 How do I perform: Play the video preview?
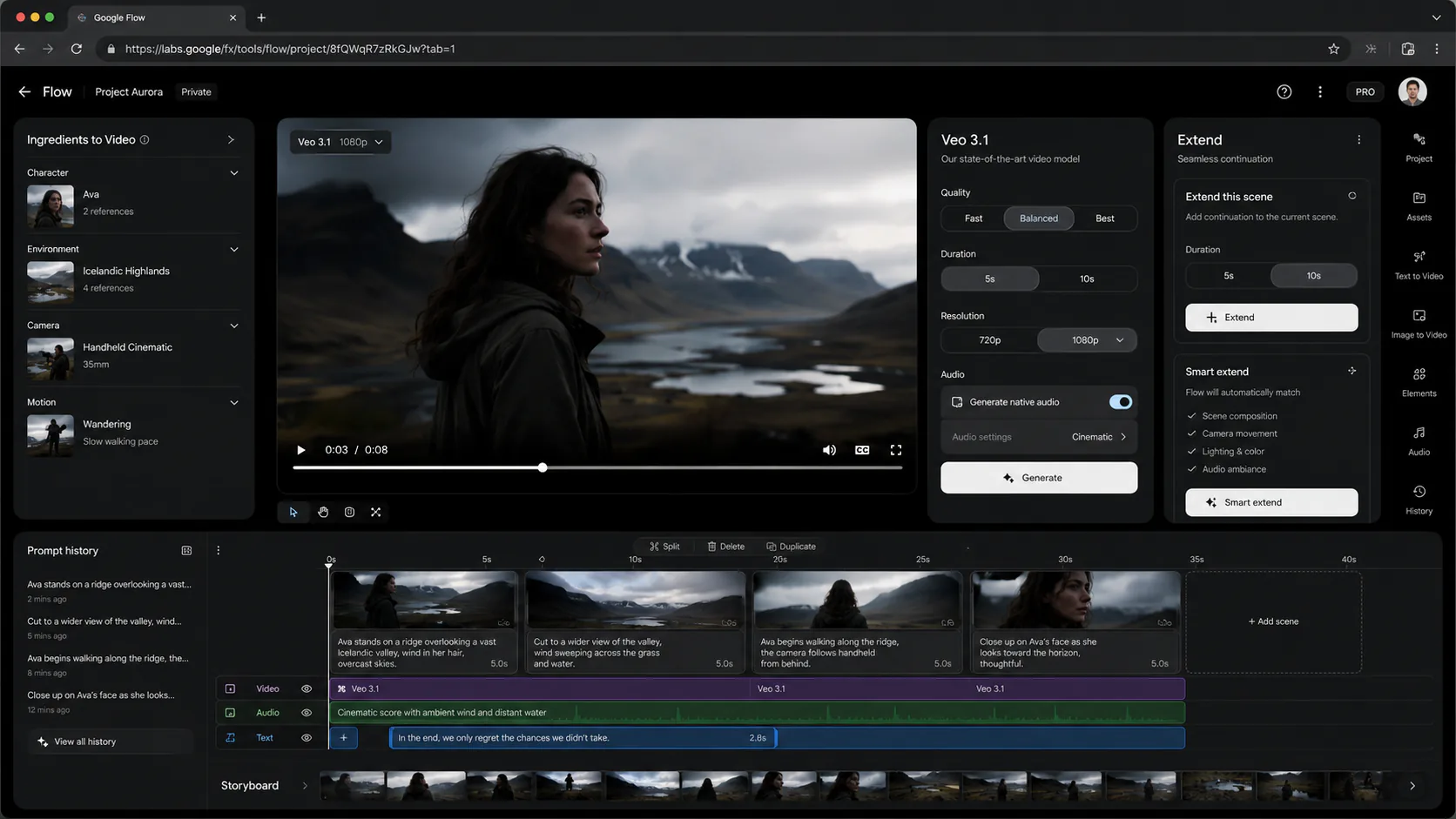301,450
